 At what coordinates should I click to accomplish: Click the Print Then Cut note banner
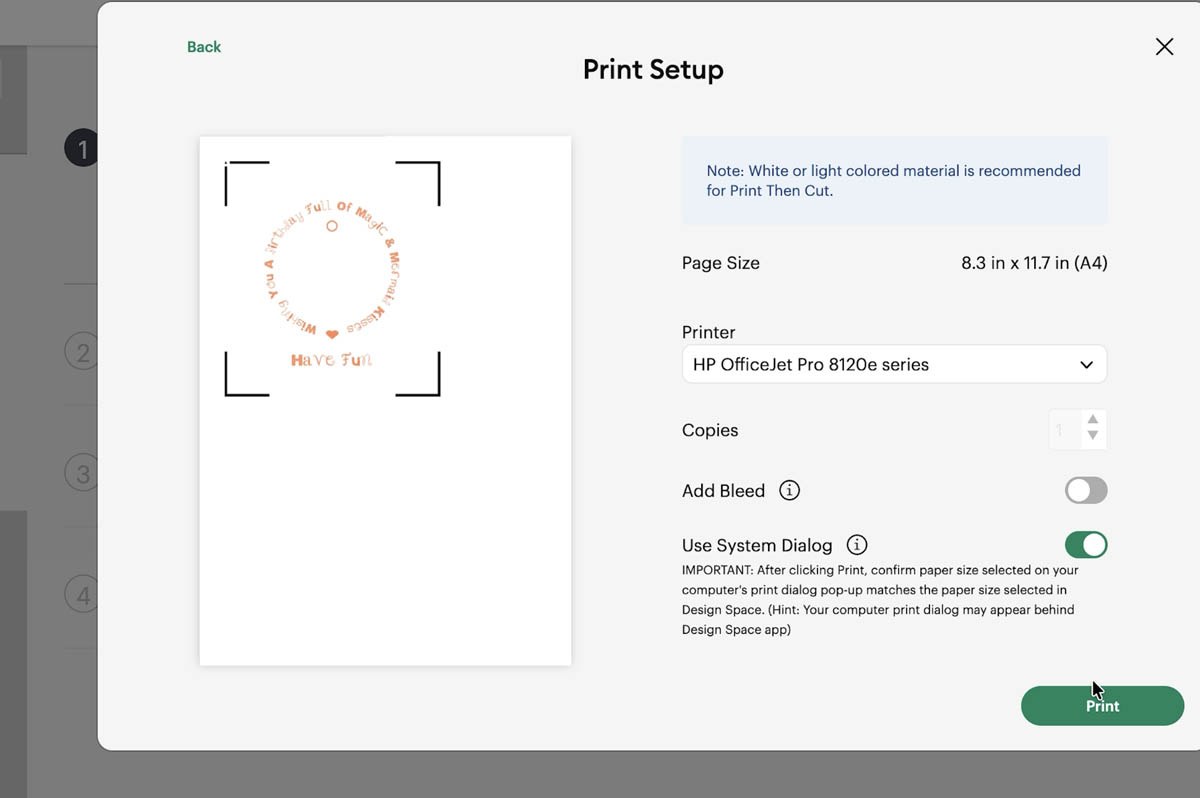tap(894, 180)
